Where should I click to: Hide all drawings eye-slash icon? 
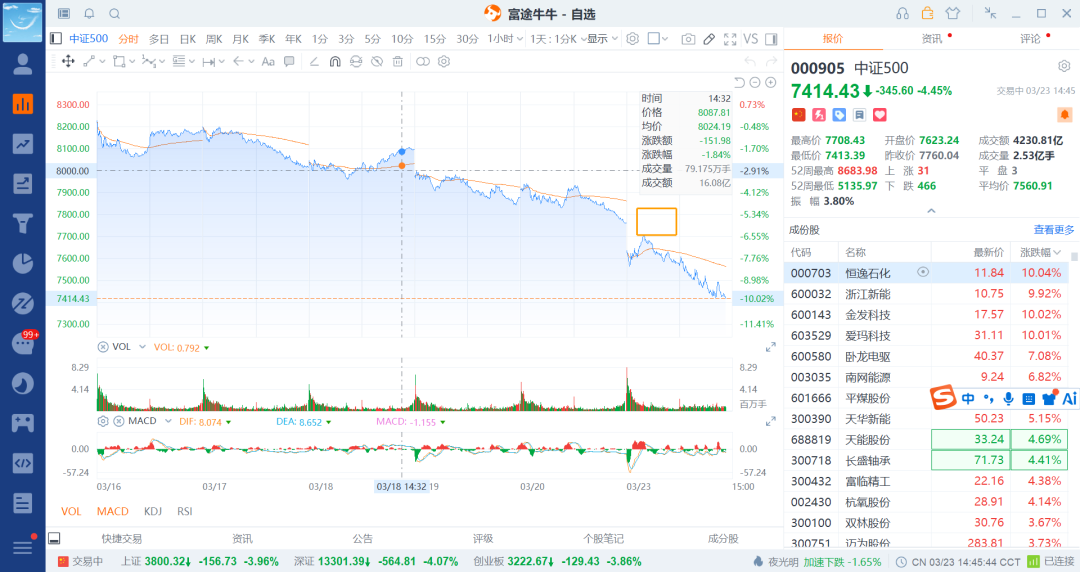point(377,61)
